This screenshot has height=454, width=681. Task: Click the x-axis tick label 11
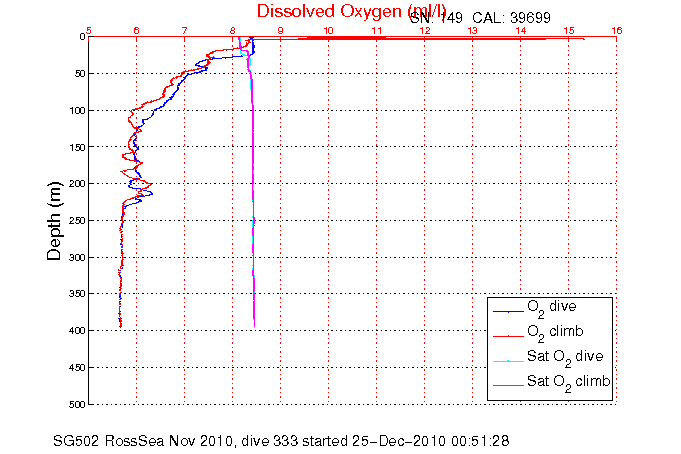pos(377,30)
